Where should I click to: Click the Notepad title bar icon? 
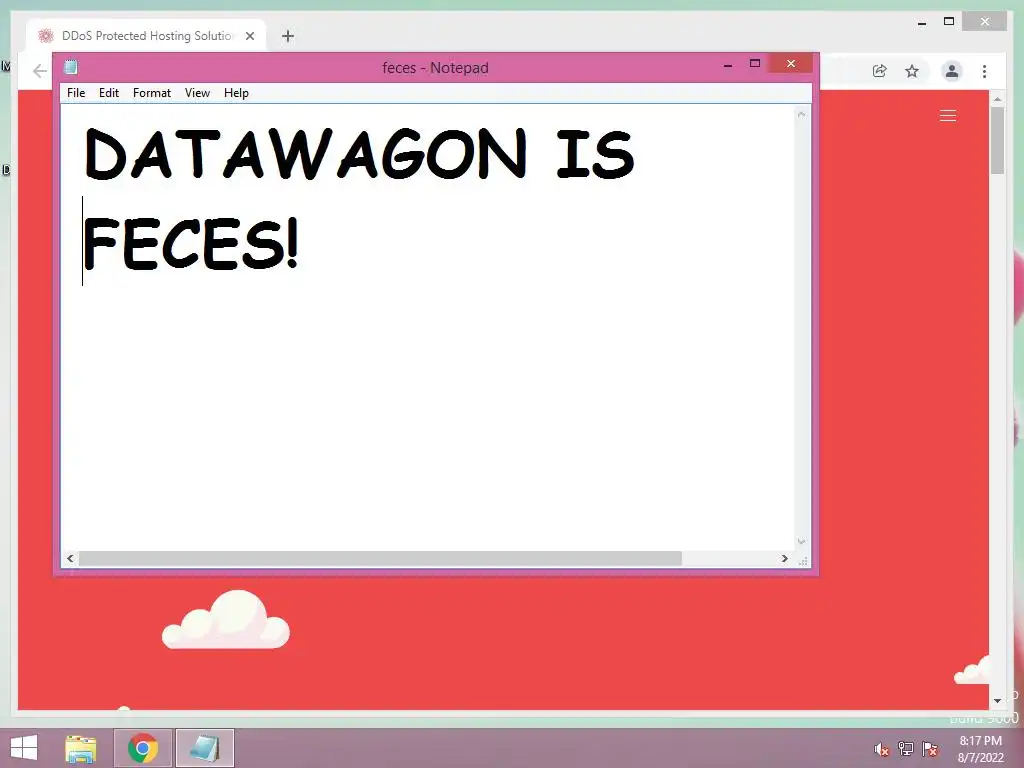(71, 67)
